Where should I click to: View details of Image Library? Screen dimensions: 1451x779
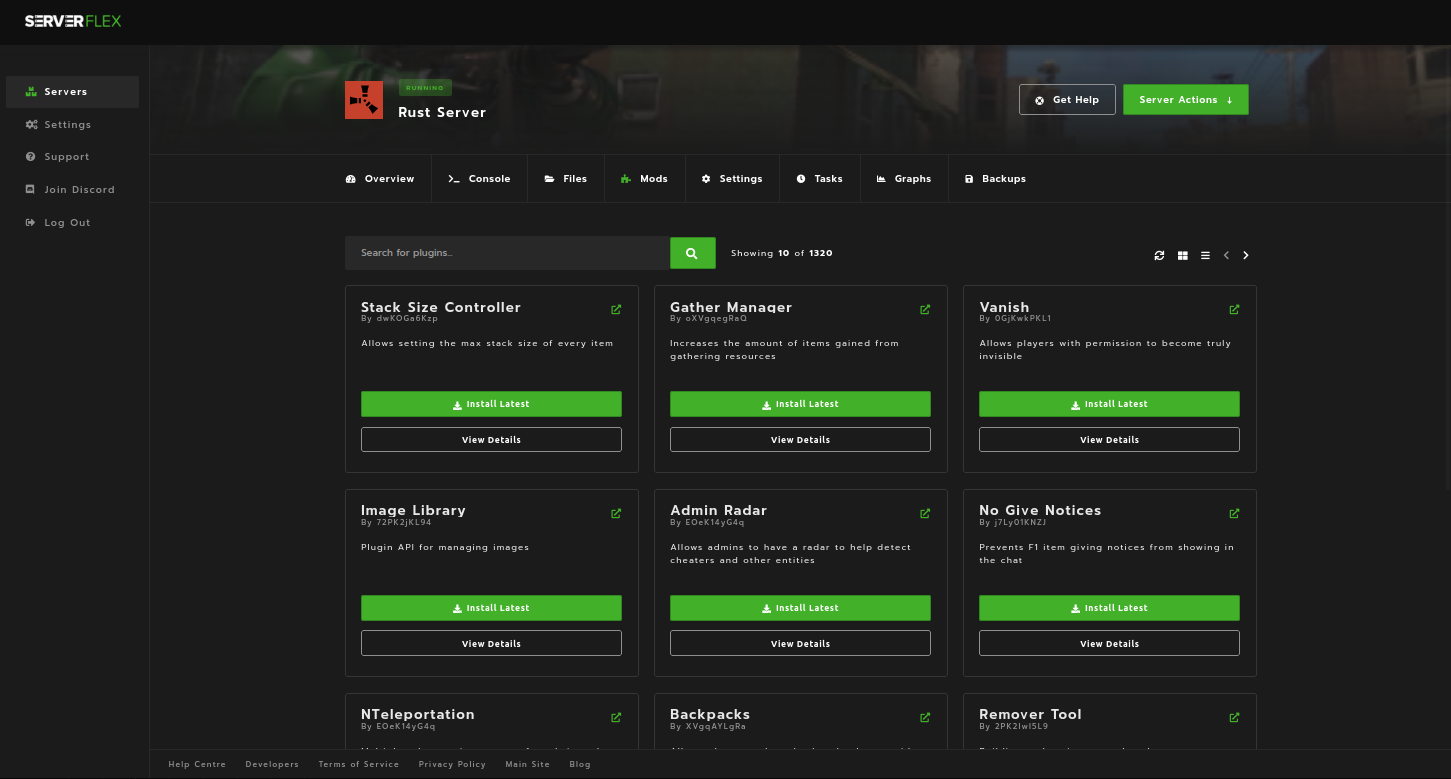point(491,644)
